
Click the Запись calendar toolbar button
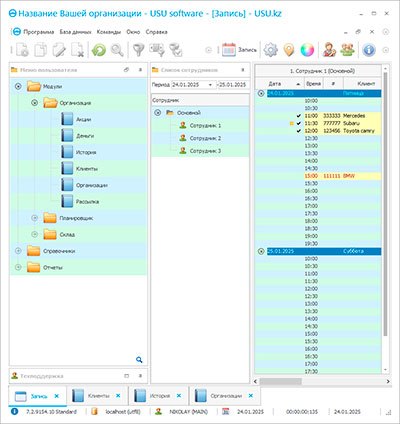[239, 50]
